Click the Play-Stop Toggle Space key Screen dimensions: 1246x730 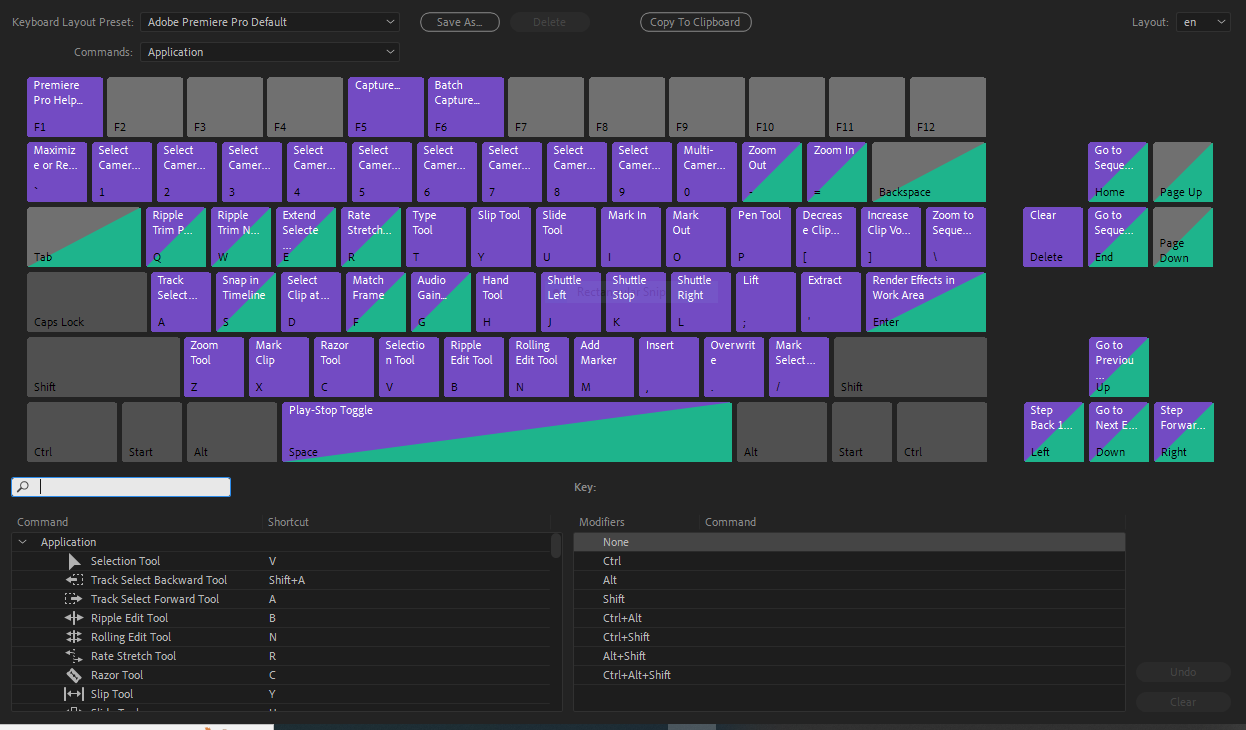click(507, 432)
